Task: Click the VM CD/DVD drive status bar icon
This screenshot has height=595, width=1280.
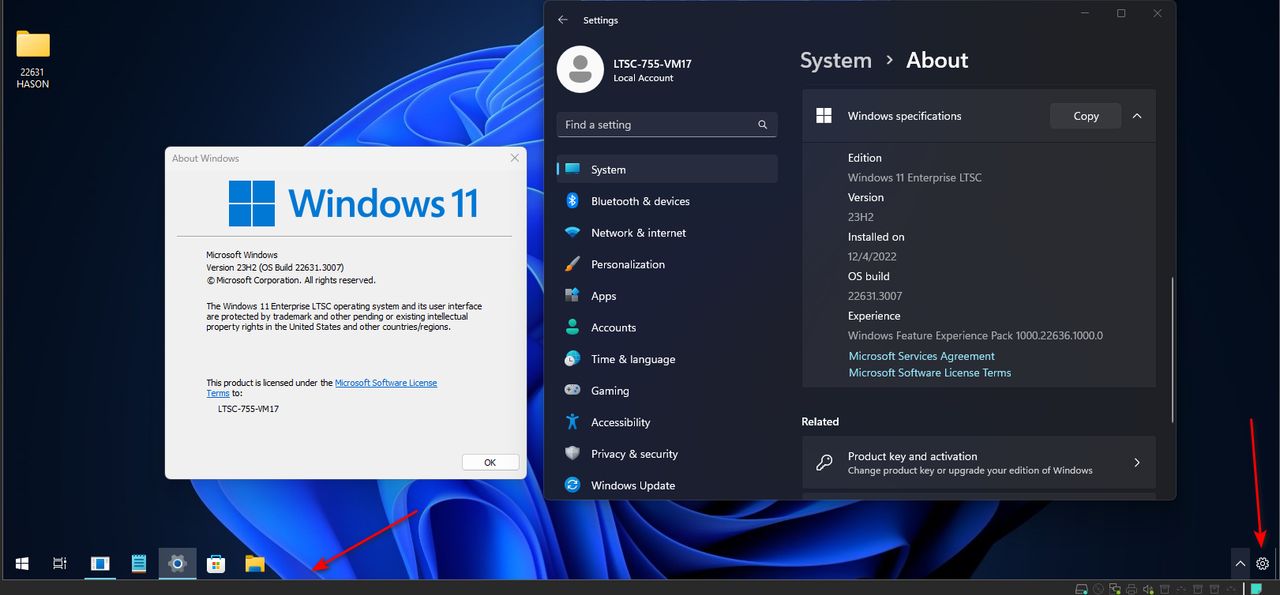Action: tap(1098, 589)
